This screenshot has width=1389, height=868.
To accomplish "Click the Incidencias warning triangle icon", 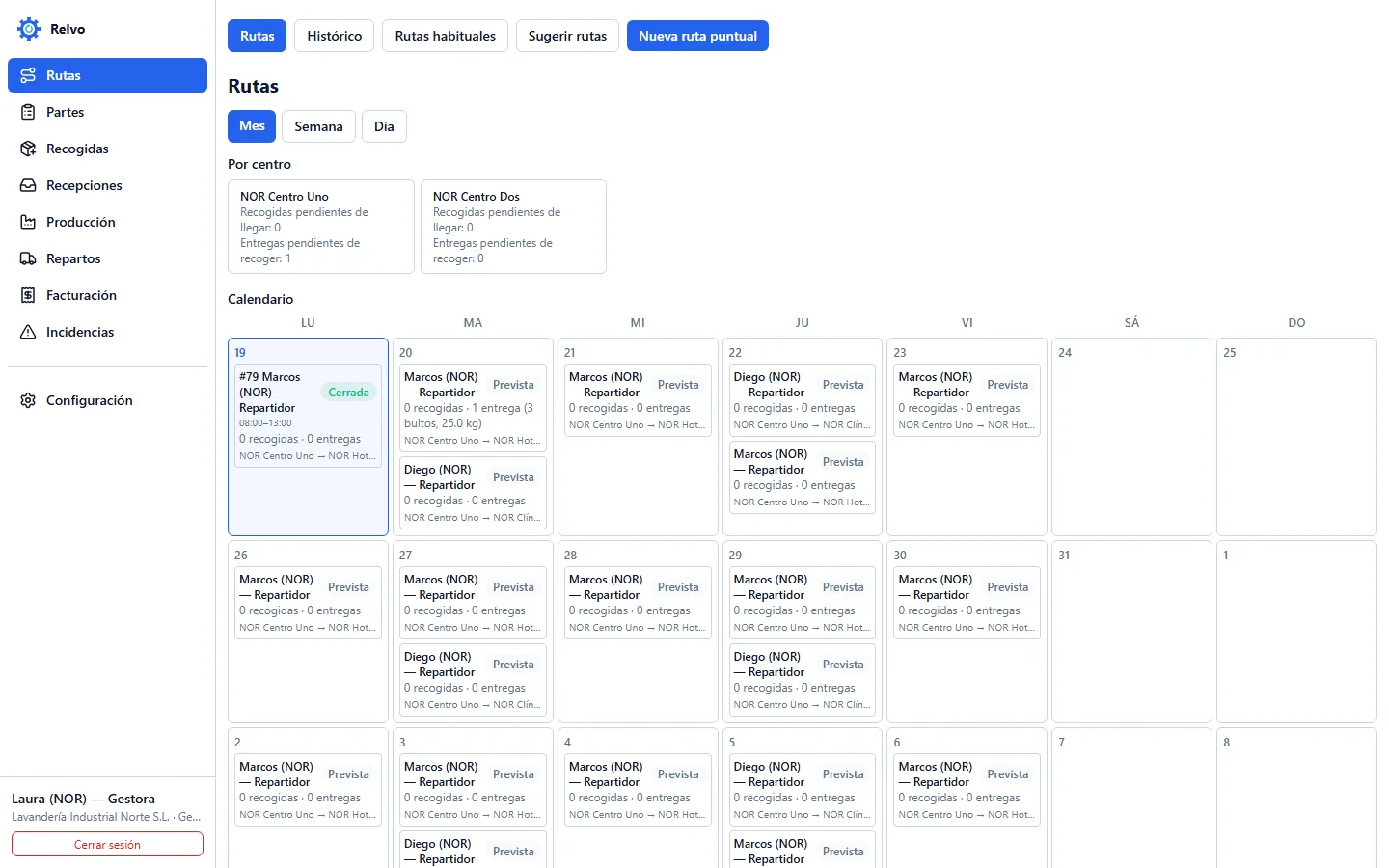I will tap(28, 332).
